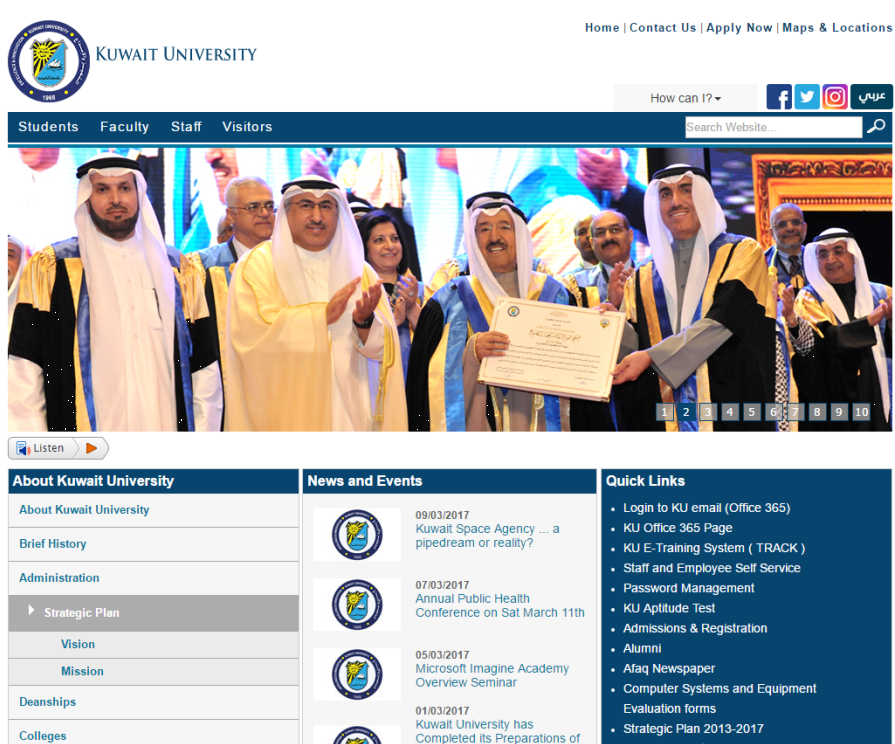This screenshot has height=744, width=895.
Task: Open the Facebook page icon
Action: [779, 96]
